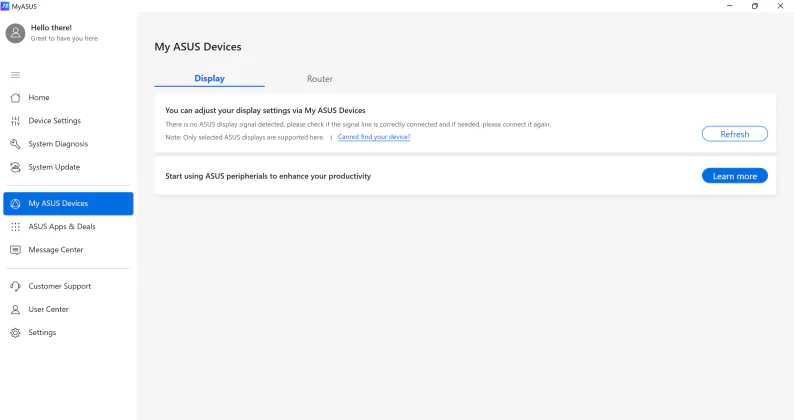The image size is (794, 420).
Task: Switch to the Router tab
Action: click(x=320, y=79)
